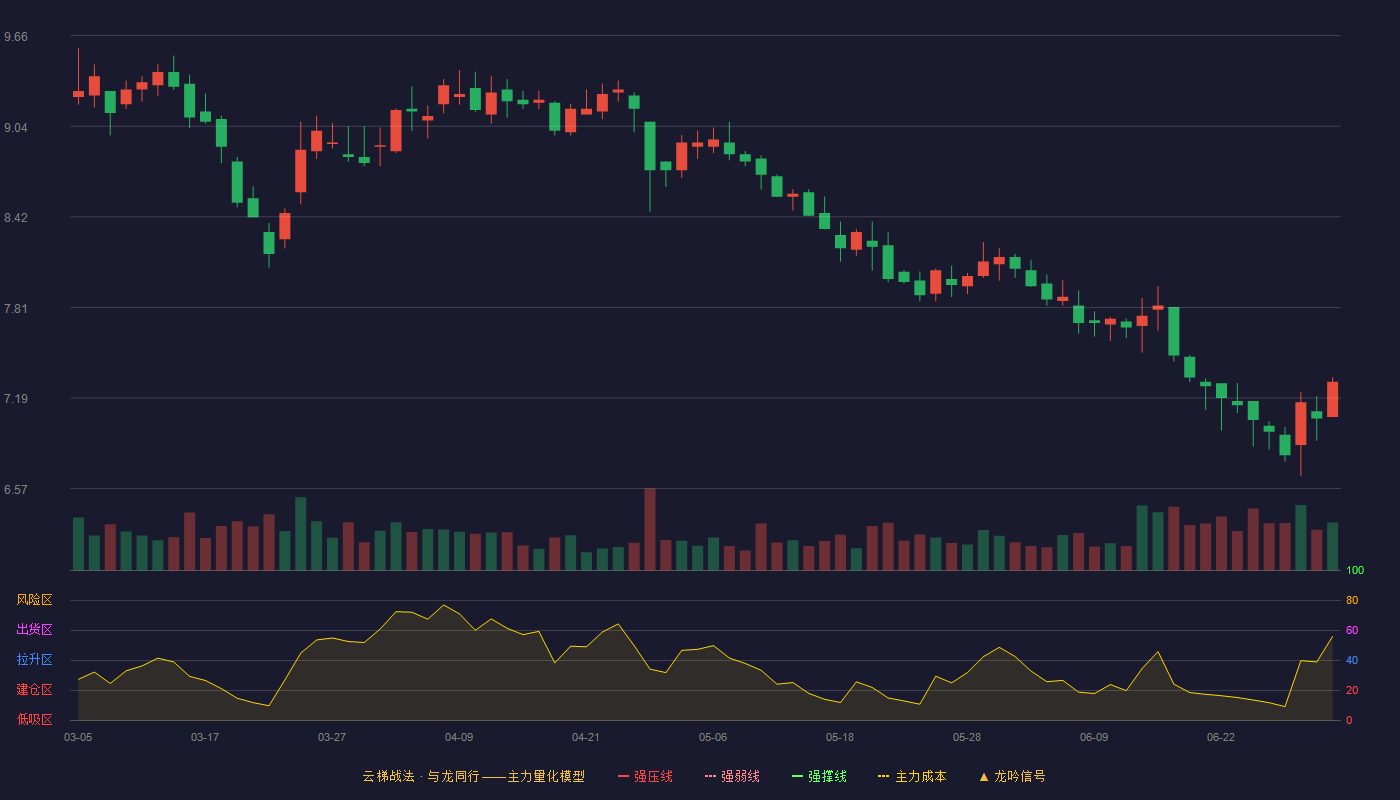Click the 风险区 zone label
Screen dimensions: 1400x800
point(34,600)
